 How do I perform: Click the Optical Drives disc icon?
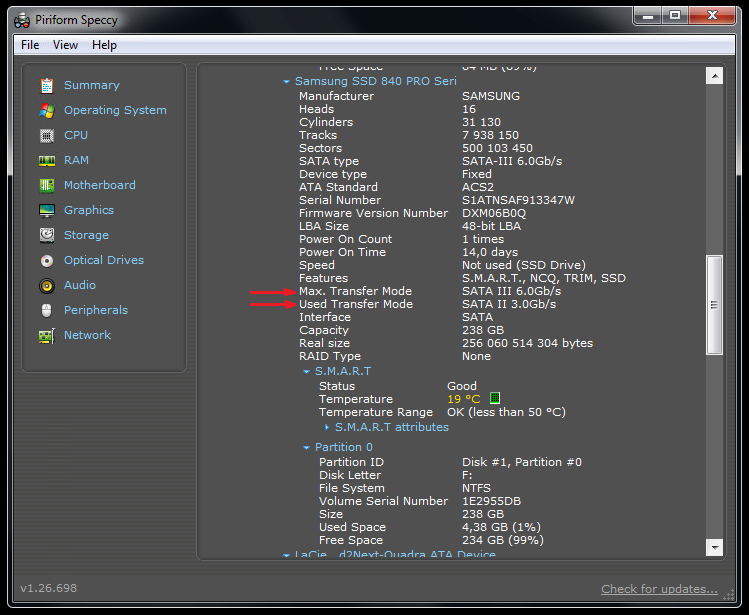pos(47,260)
